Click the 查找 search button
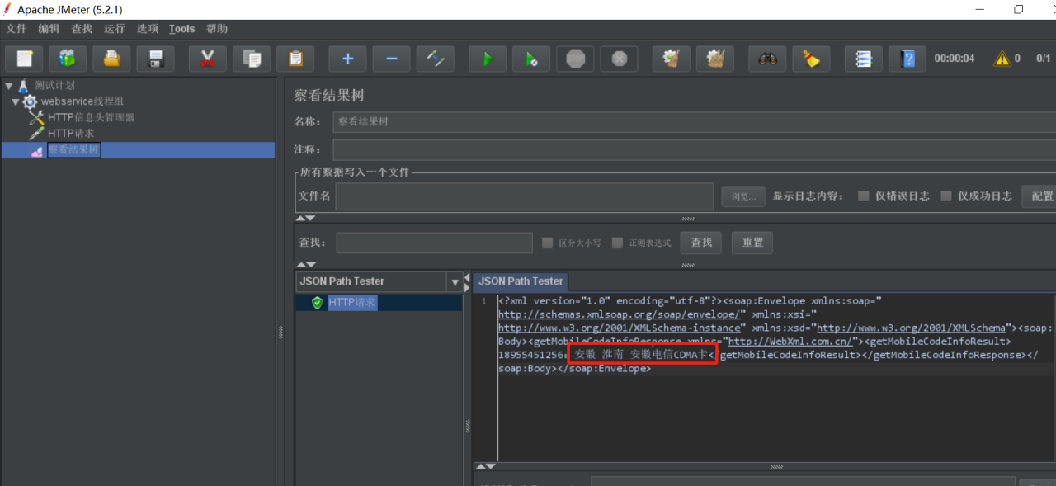Image resolution: width=1056 pixels, height=486 pixels. point(701,243)
